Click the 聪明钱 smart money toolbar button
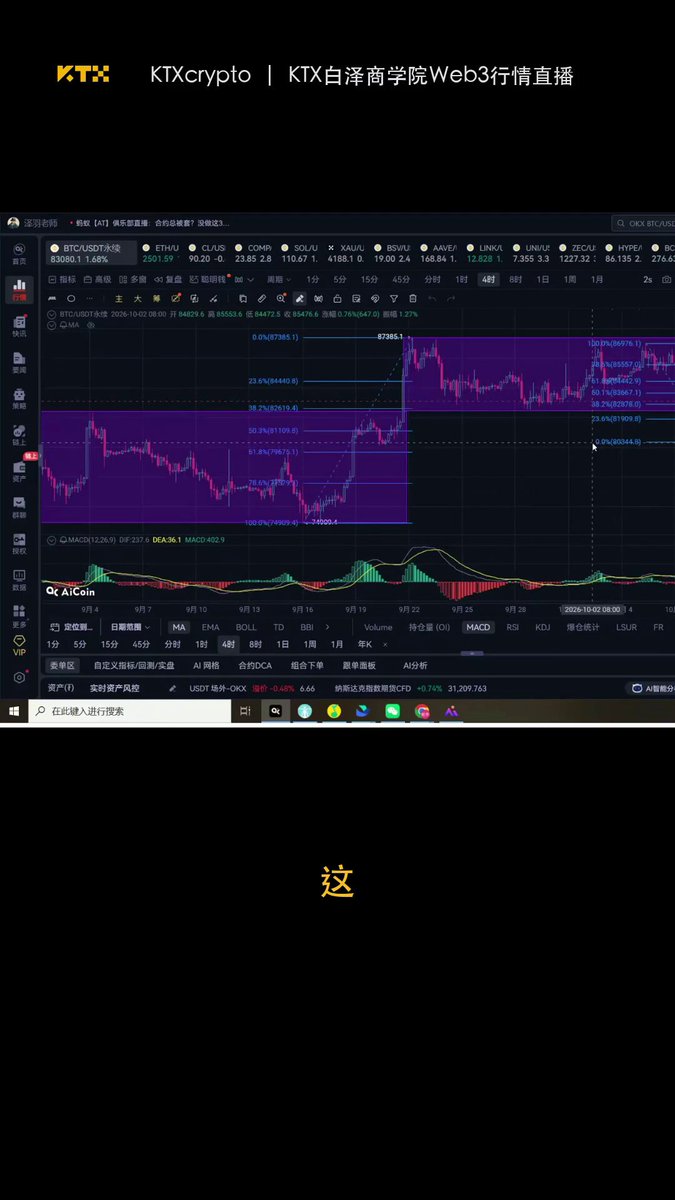Viewport: 675px width, 1200px height. [208, 280]
